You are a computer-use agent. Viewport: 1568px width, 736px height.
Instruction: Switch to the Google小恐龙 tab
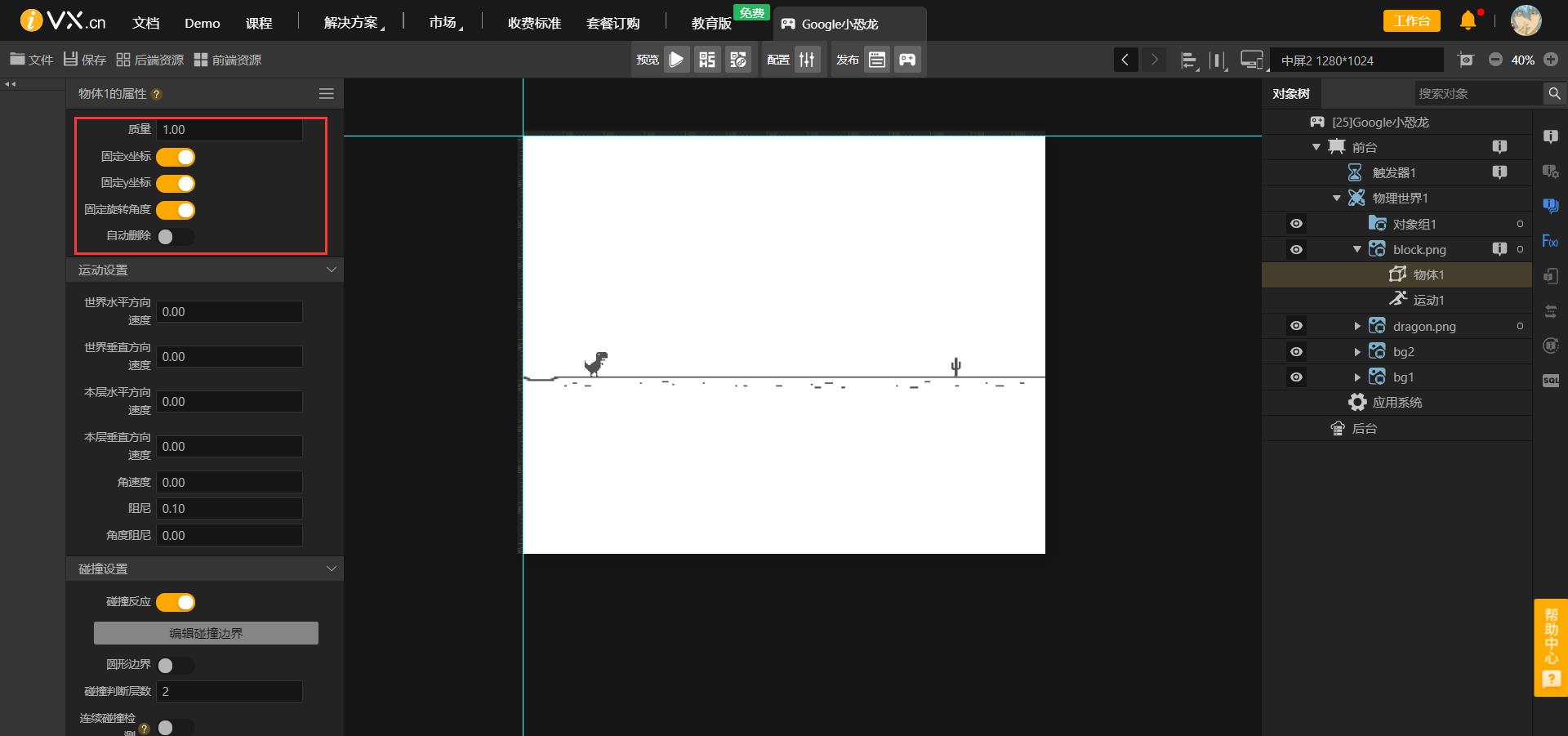pyautogui.click(x=849, y=24)
